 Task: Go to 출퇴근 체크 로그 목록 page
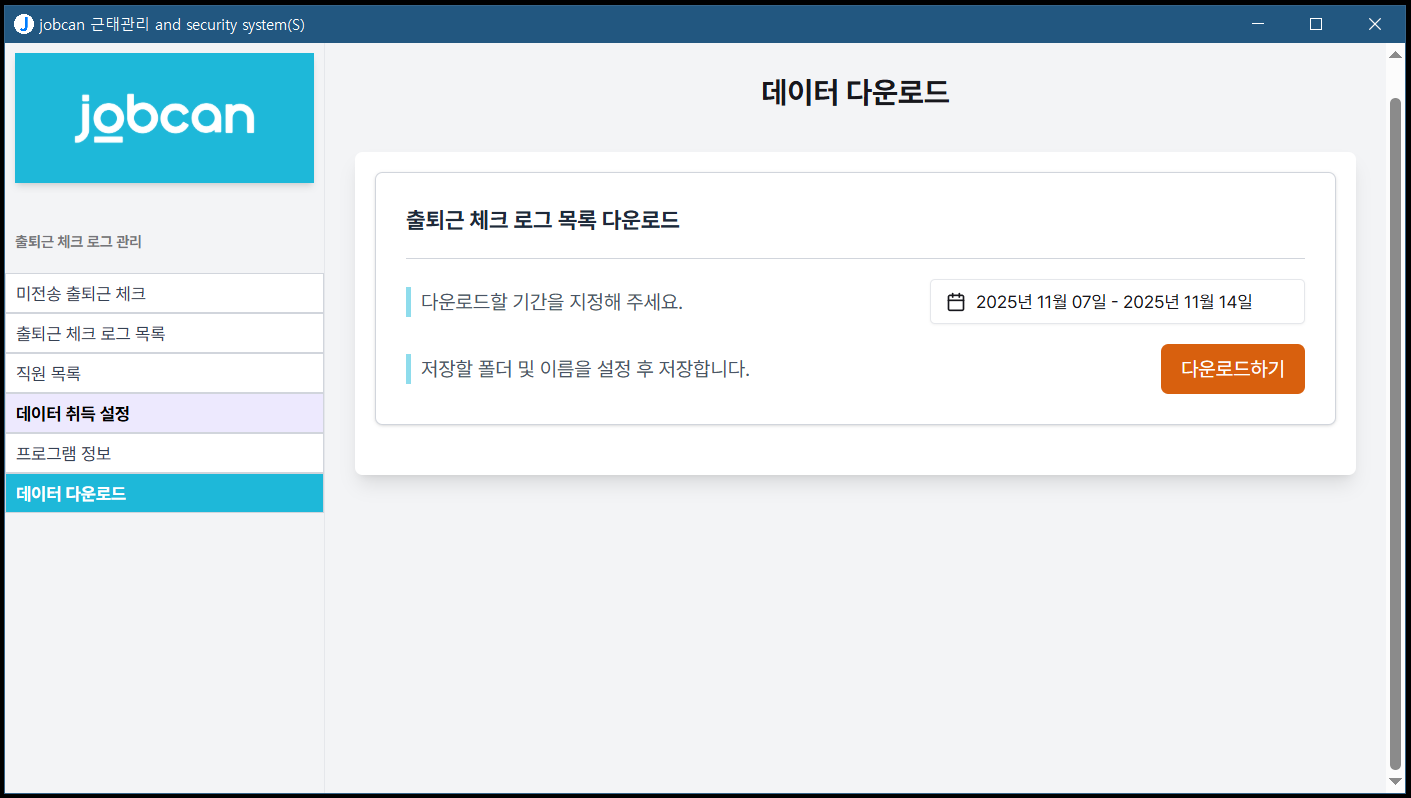pyautogui.click(x=164, y=334)
